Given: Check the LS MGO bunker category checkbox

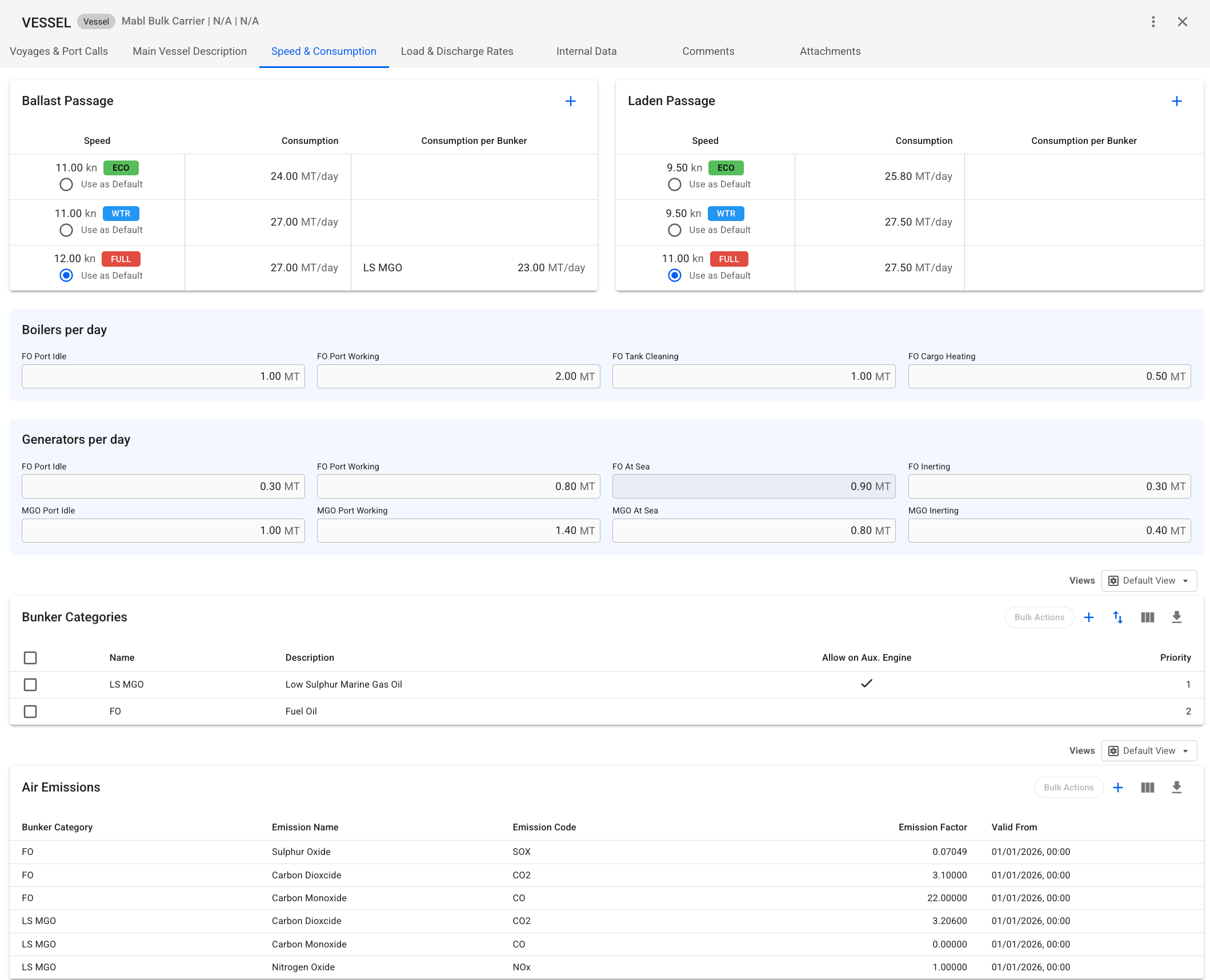Looking at the screenshot, I should coord(30,685).
